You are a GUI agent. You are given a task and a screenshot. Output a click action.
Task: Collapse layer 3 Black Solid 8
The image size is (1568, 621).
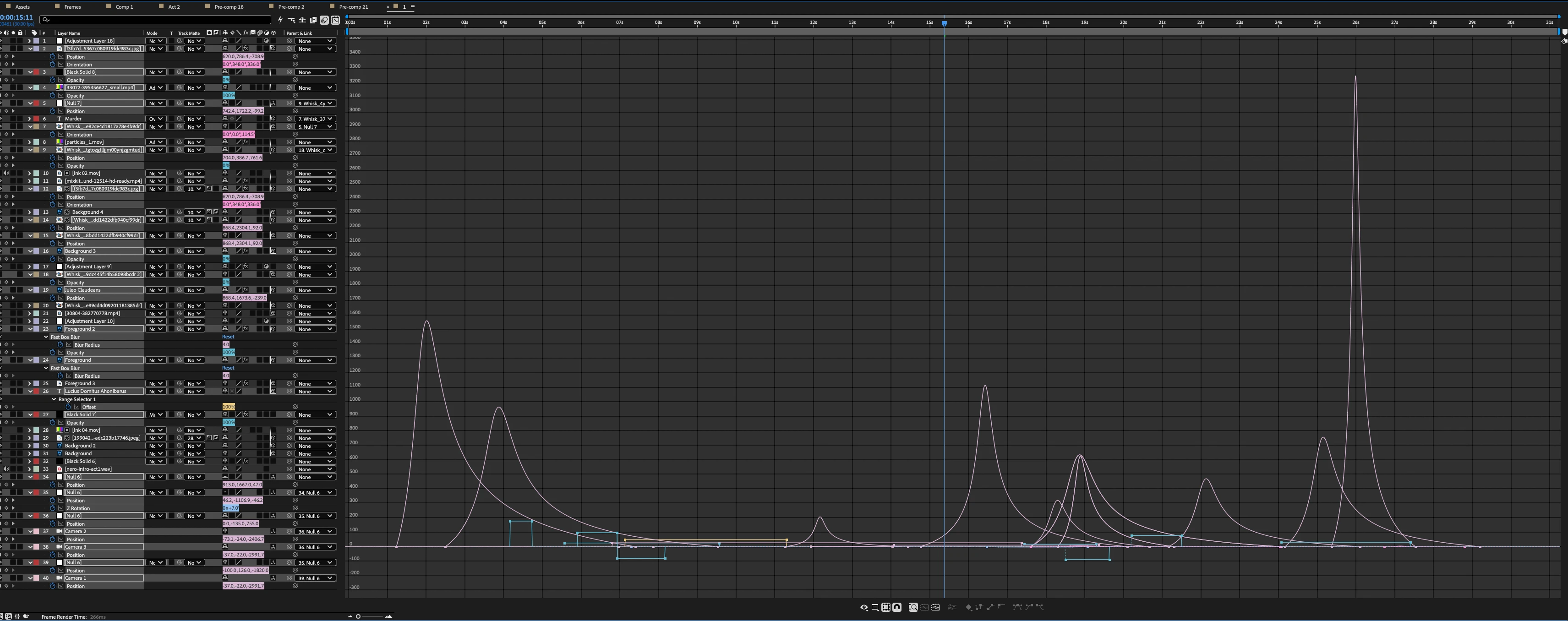(x=30, y=72)
